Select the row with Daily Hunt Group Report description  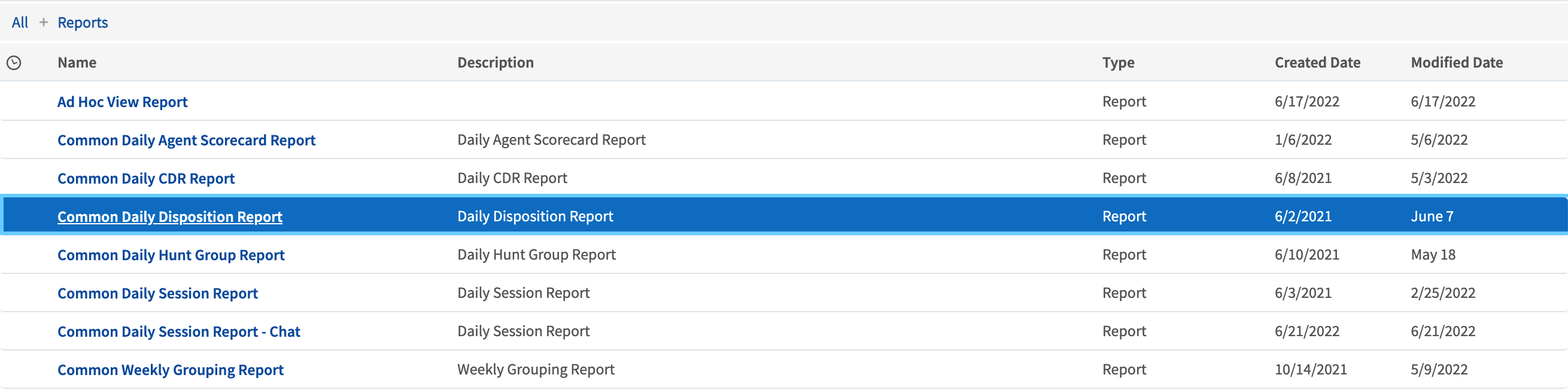pyautogui.click(x=536, y=255)
